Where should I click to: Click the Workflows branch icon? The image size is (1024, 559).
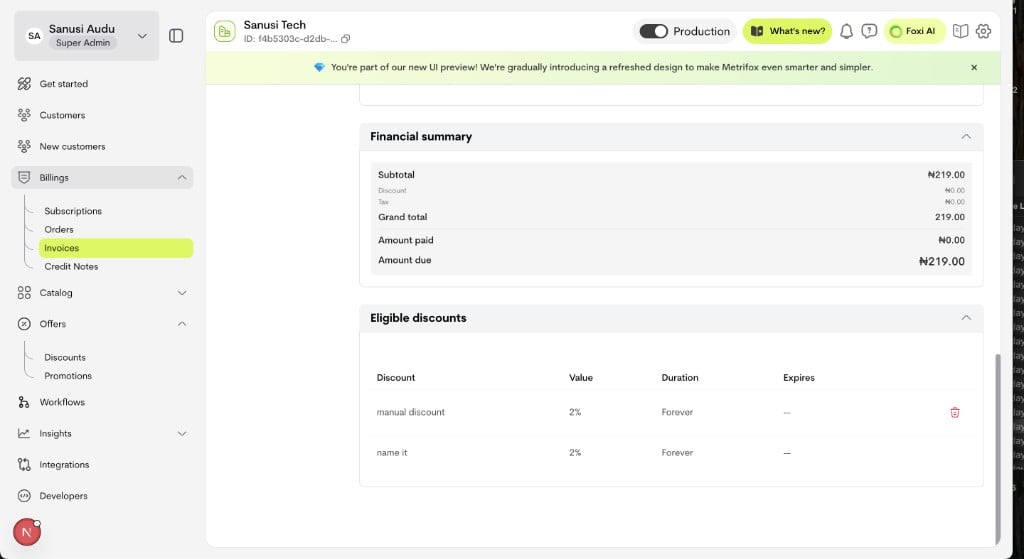(x=24, y=402)
